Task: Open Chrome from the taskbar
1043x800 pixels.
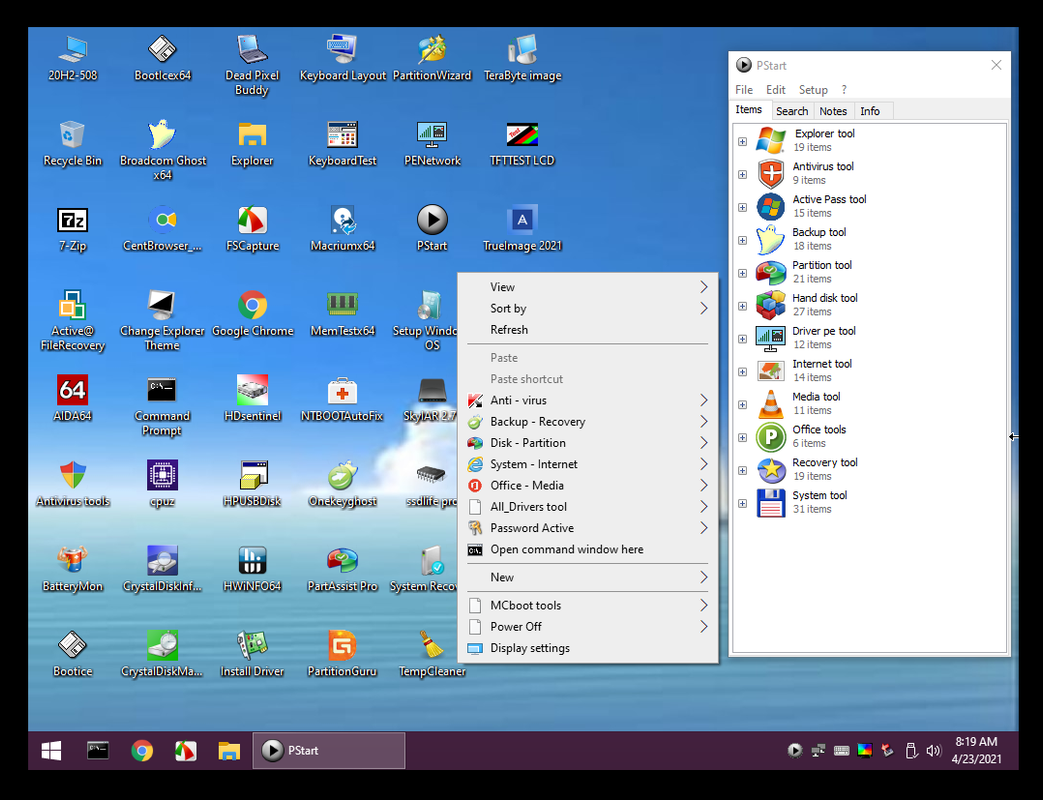Action: [142, 751]
